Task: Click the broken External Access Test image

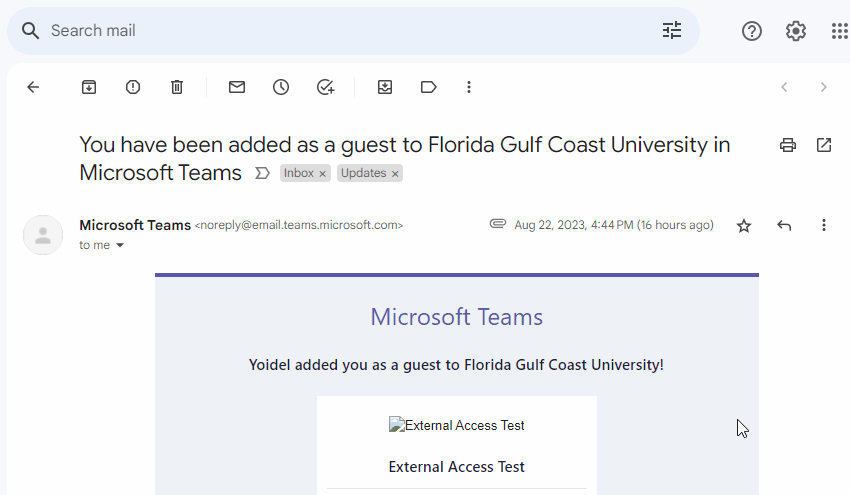Action: pyautogui.click(x=456, y=425)
